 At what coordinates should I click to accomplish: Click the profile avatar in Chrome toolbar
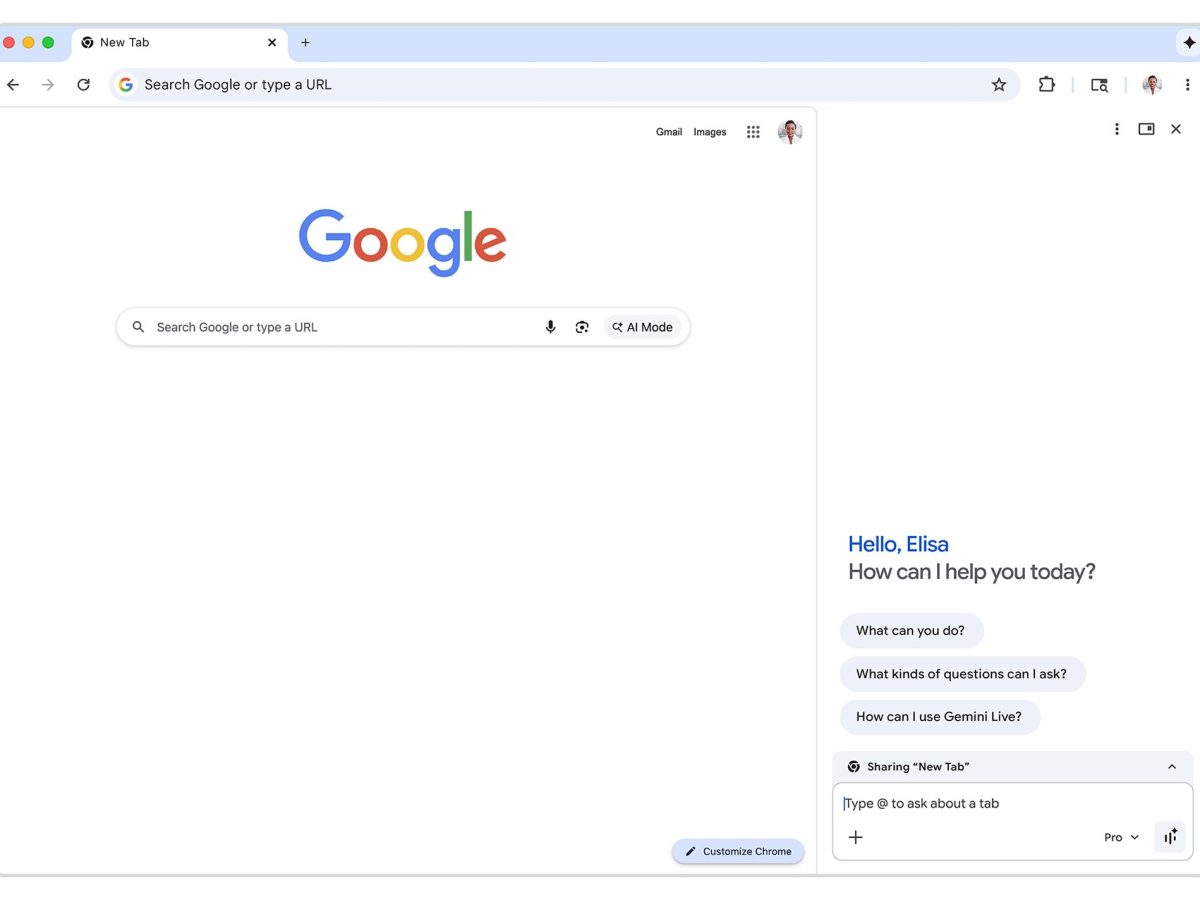[1152, 85]
